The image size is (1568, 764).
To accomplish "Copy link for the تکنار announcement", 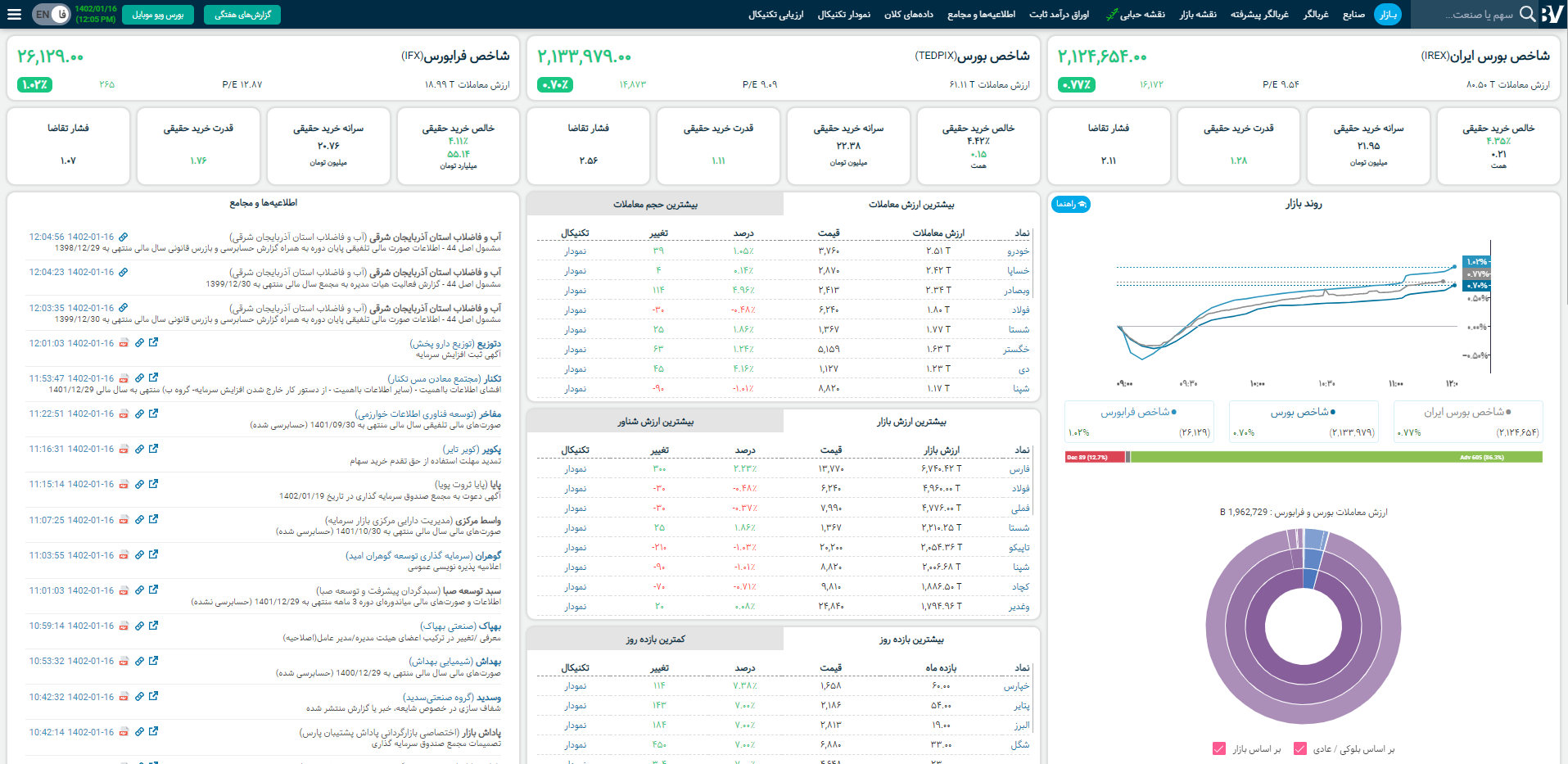I will pos(139,378).
